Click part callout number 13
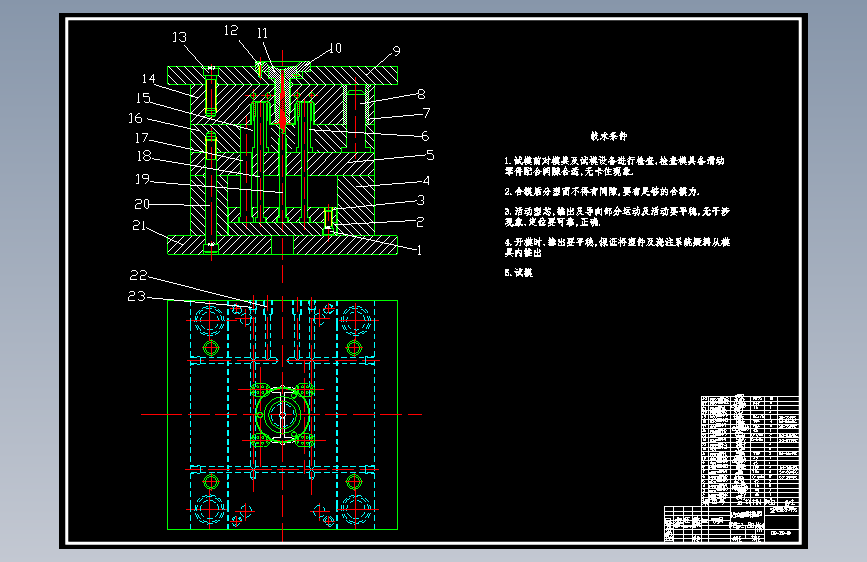 point(179,37)
